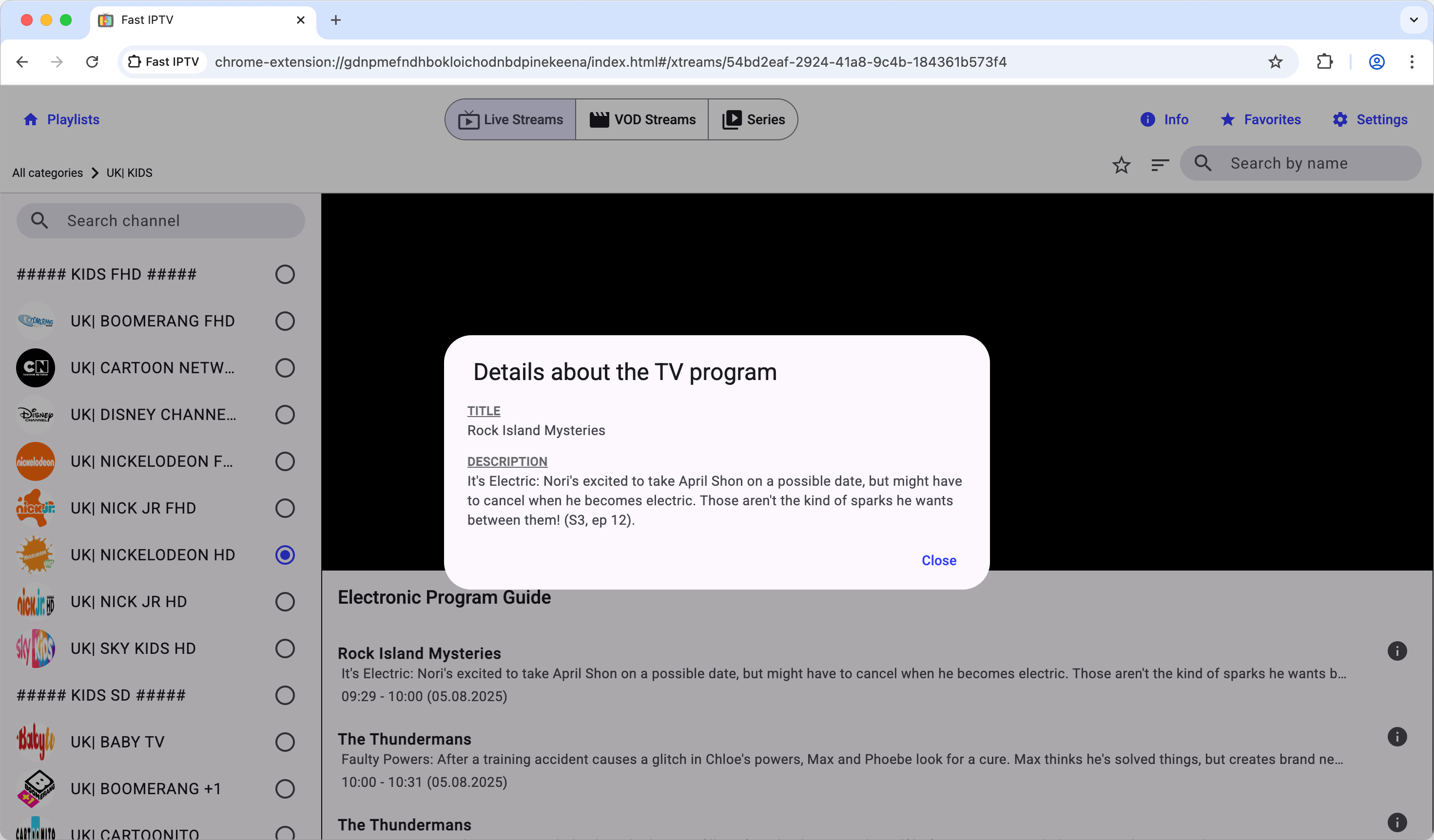Screen dimensions: 1434x840
Task: Open a new browser tab
Action: point(336,20)
